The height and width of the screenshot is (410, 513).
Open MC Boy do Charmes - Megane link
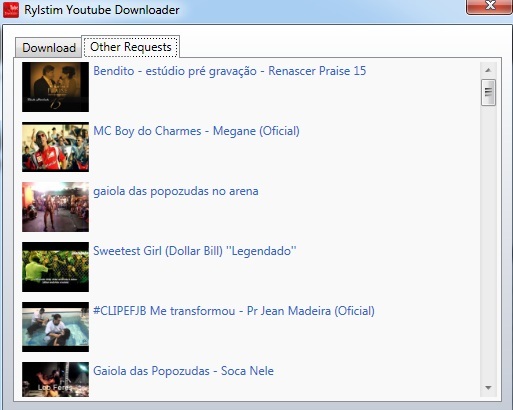coord(196,131)
